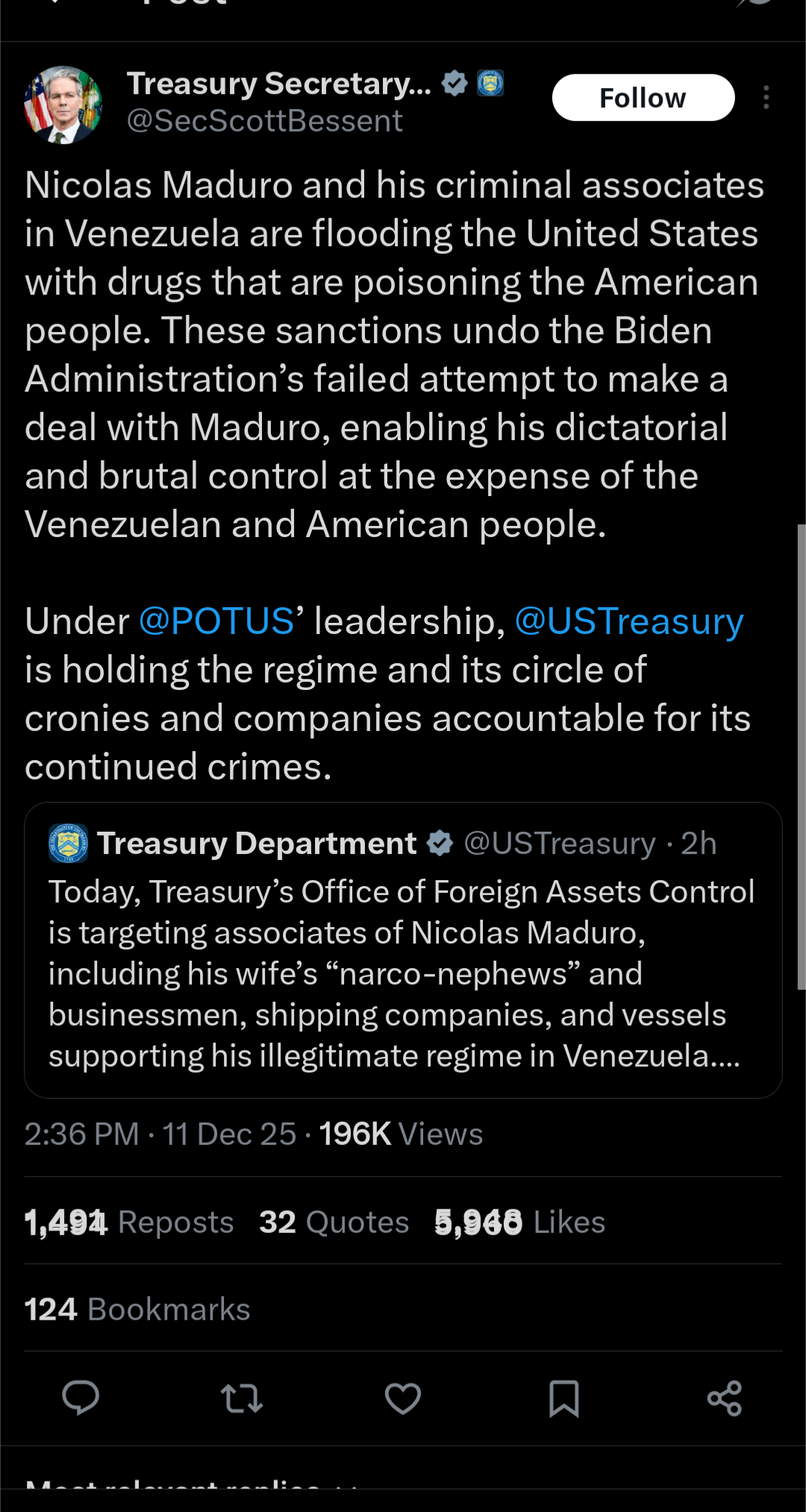Open the three-dot more options menu

click(766, 98)
